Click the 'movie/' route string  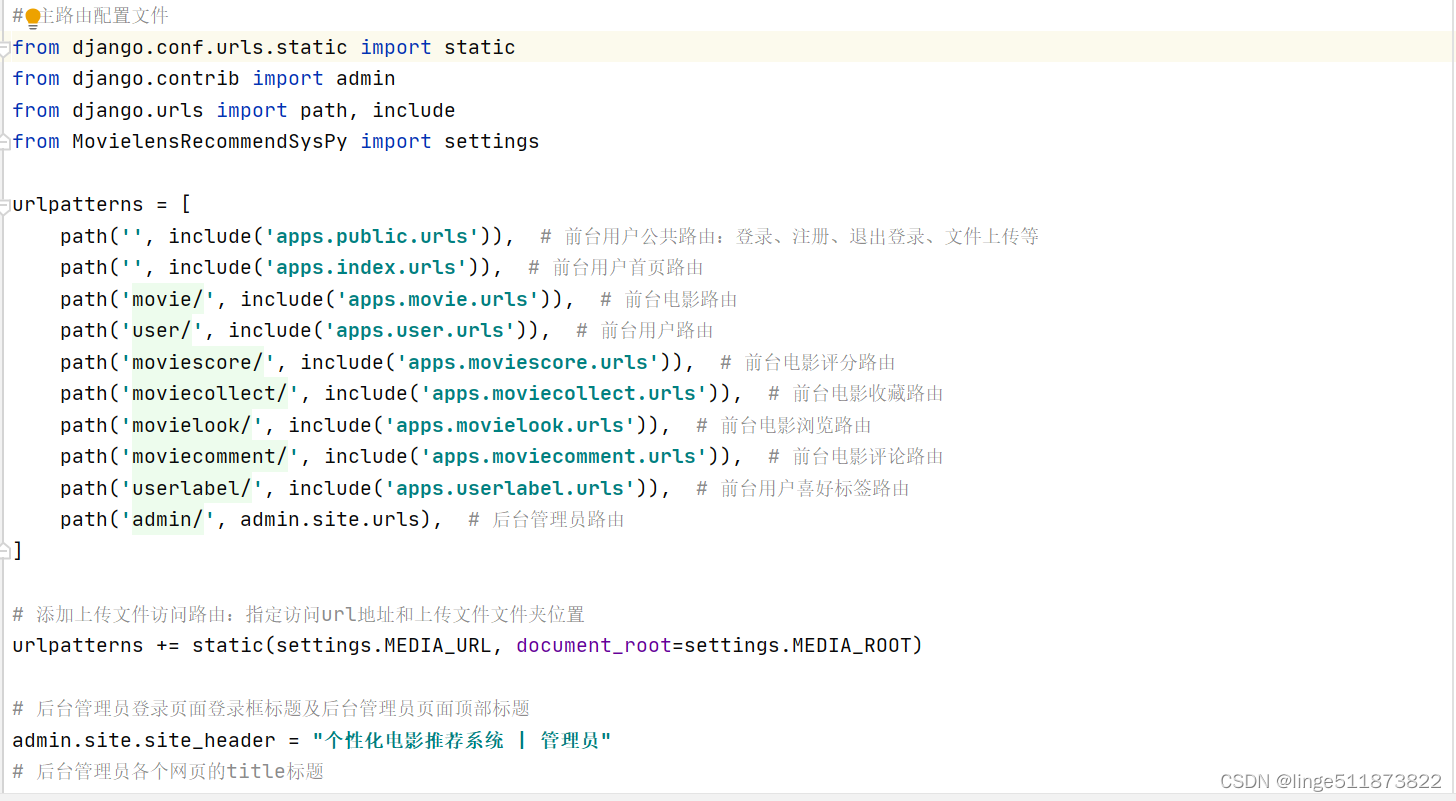click(168, 299)
